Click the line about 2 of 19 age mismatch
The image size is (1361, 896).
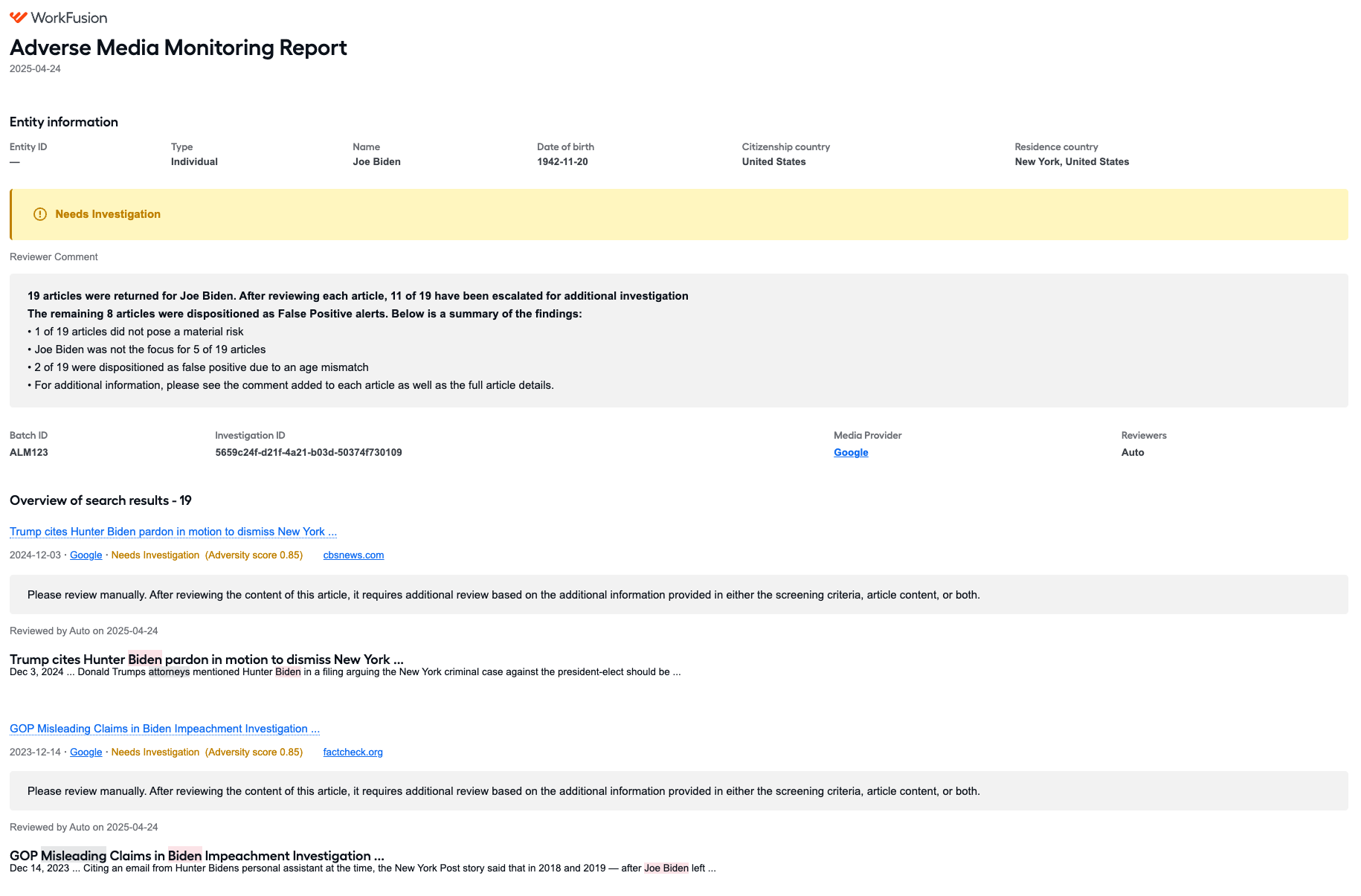coord(198,367)
